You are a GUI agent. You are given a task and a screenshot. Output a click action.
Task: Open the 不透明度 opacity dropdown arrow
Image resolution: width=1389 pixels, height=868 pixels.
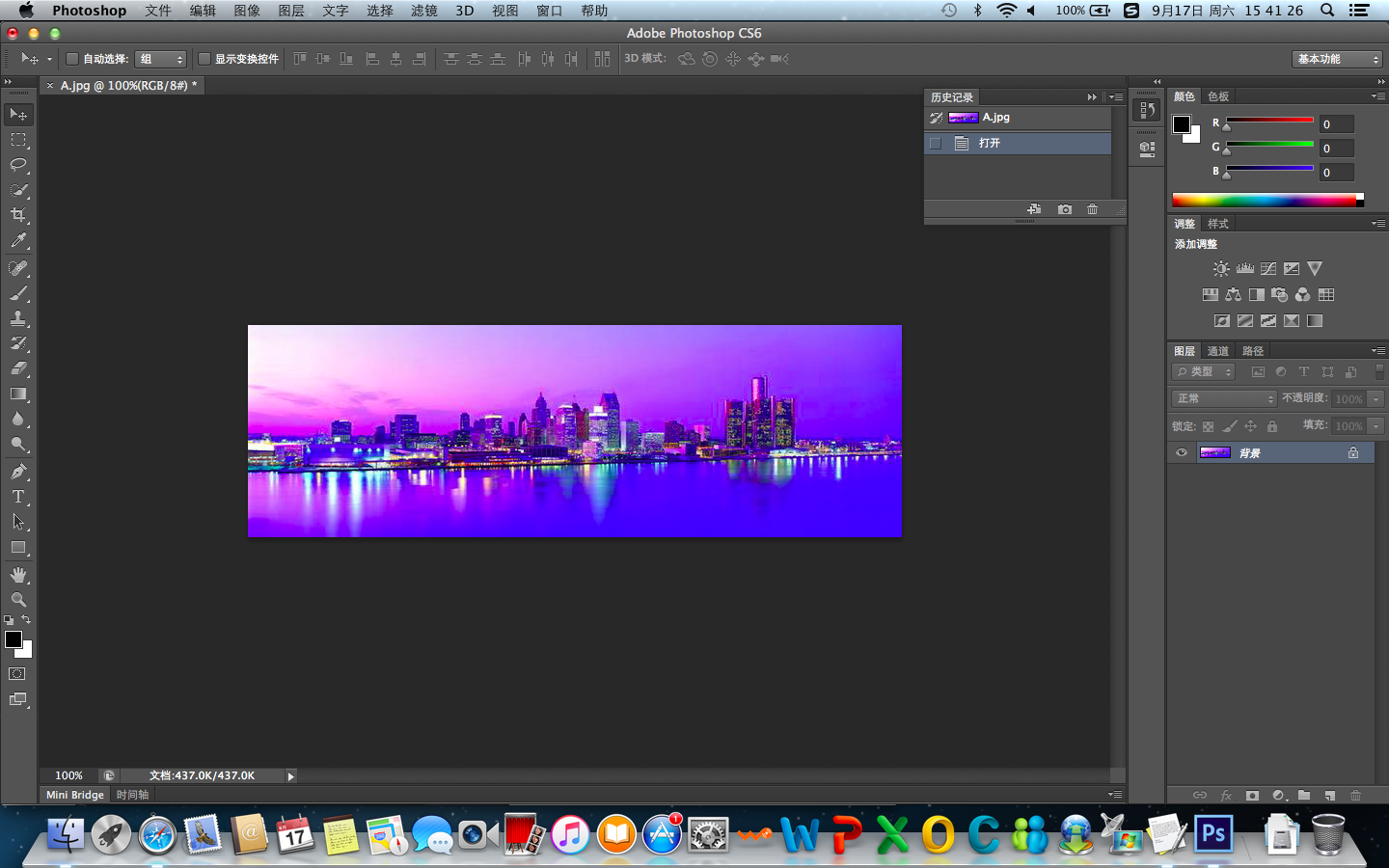coord(1376,398)
